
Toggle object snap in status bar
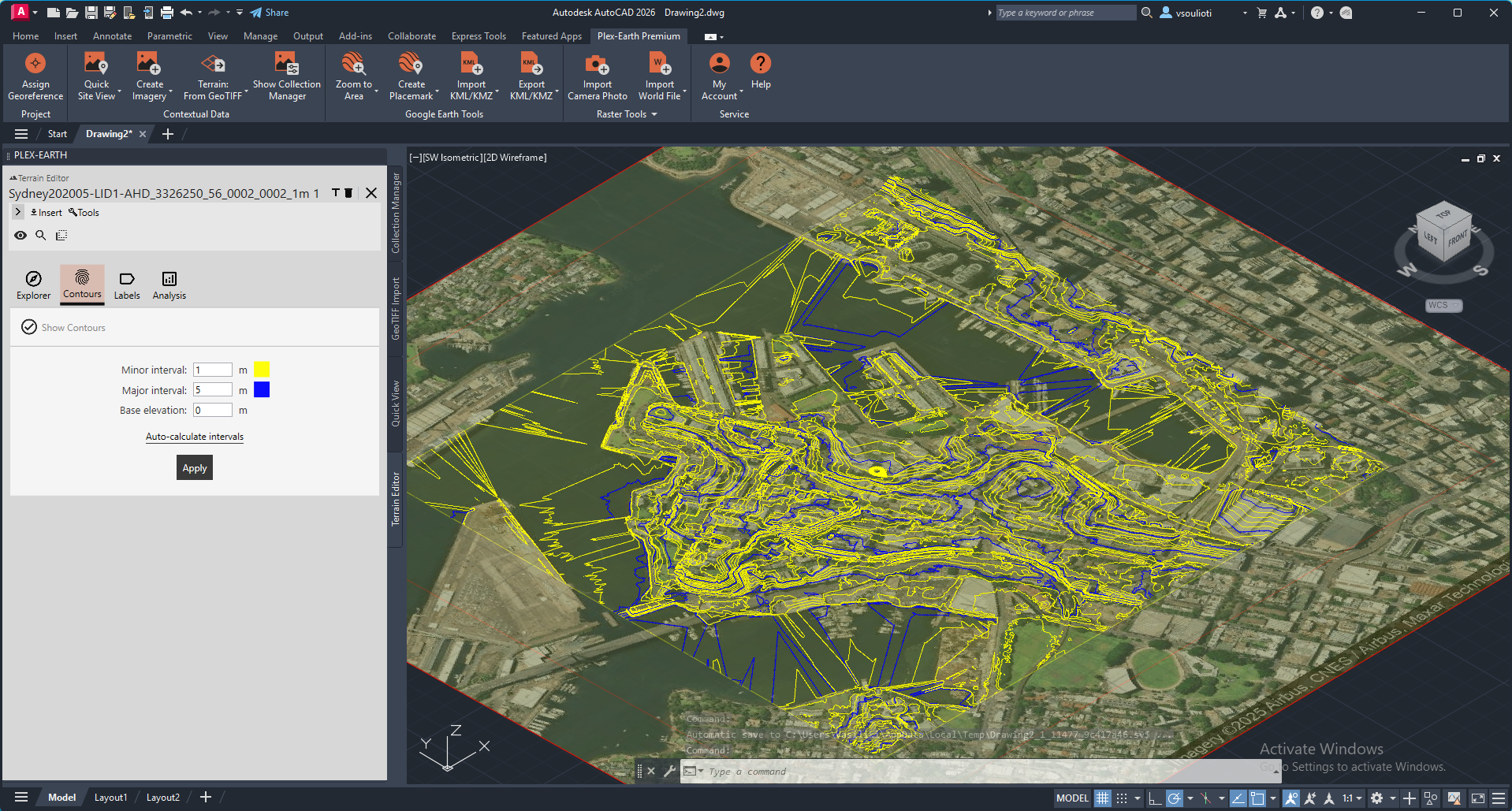point(1257,798)
